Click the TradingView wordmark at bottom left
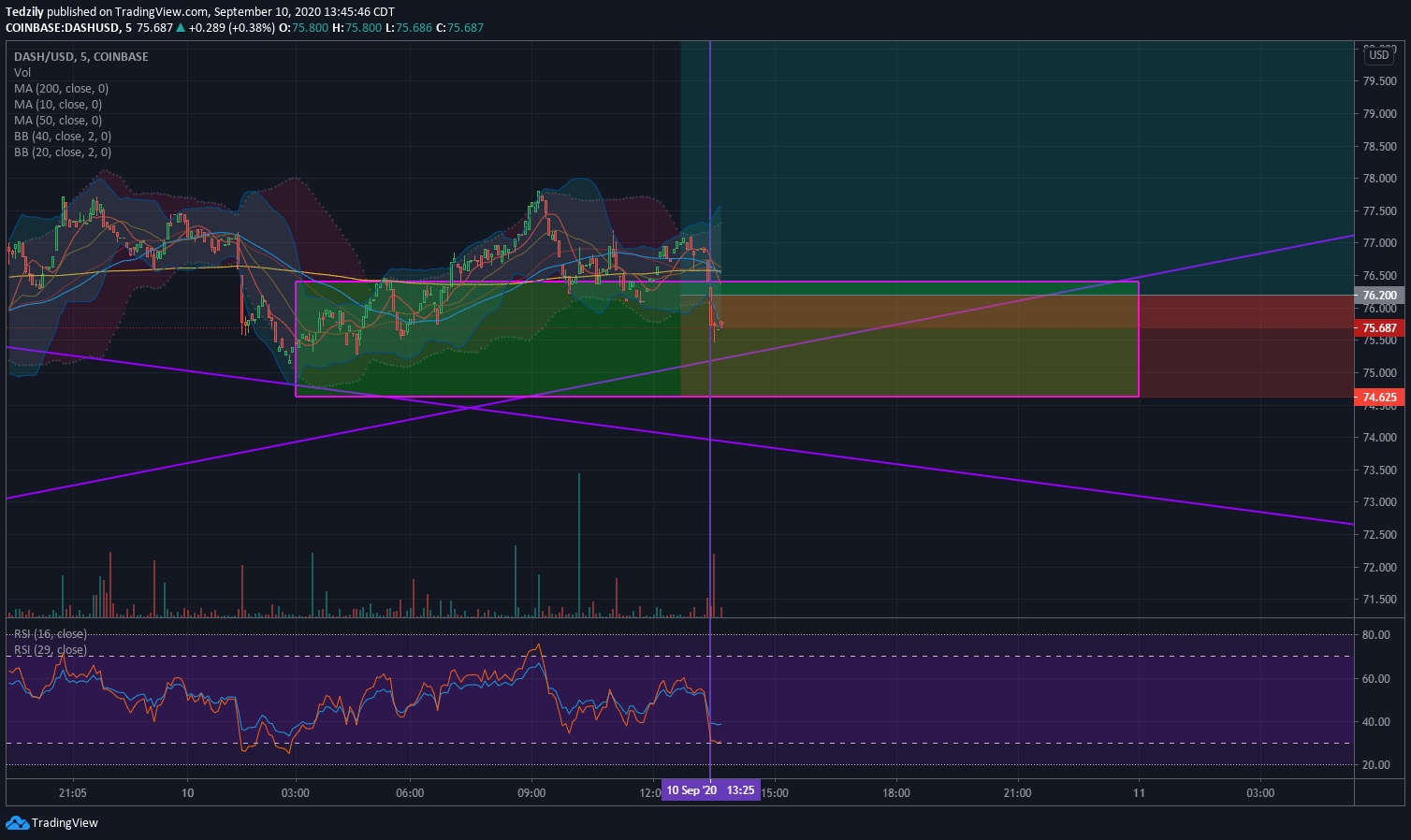Image resolution: width=1411 pixels, height=840 pixels. [x=65, y=823]
